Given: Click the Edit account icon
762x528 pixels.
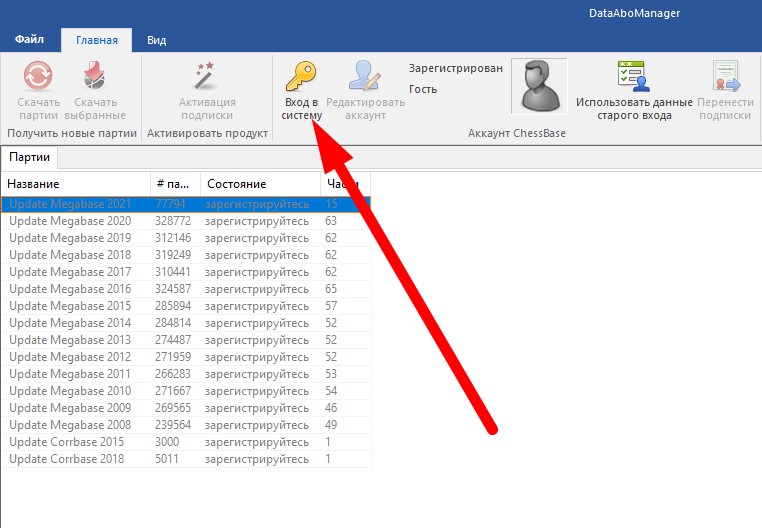Looking at the screenshot, I should [x=365, y=77].
